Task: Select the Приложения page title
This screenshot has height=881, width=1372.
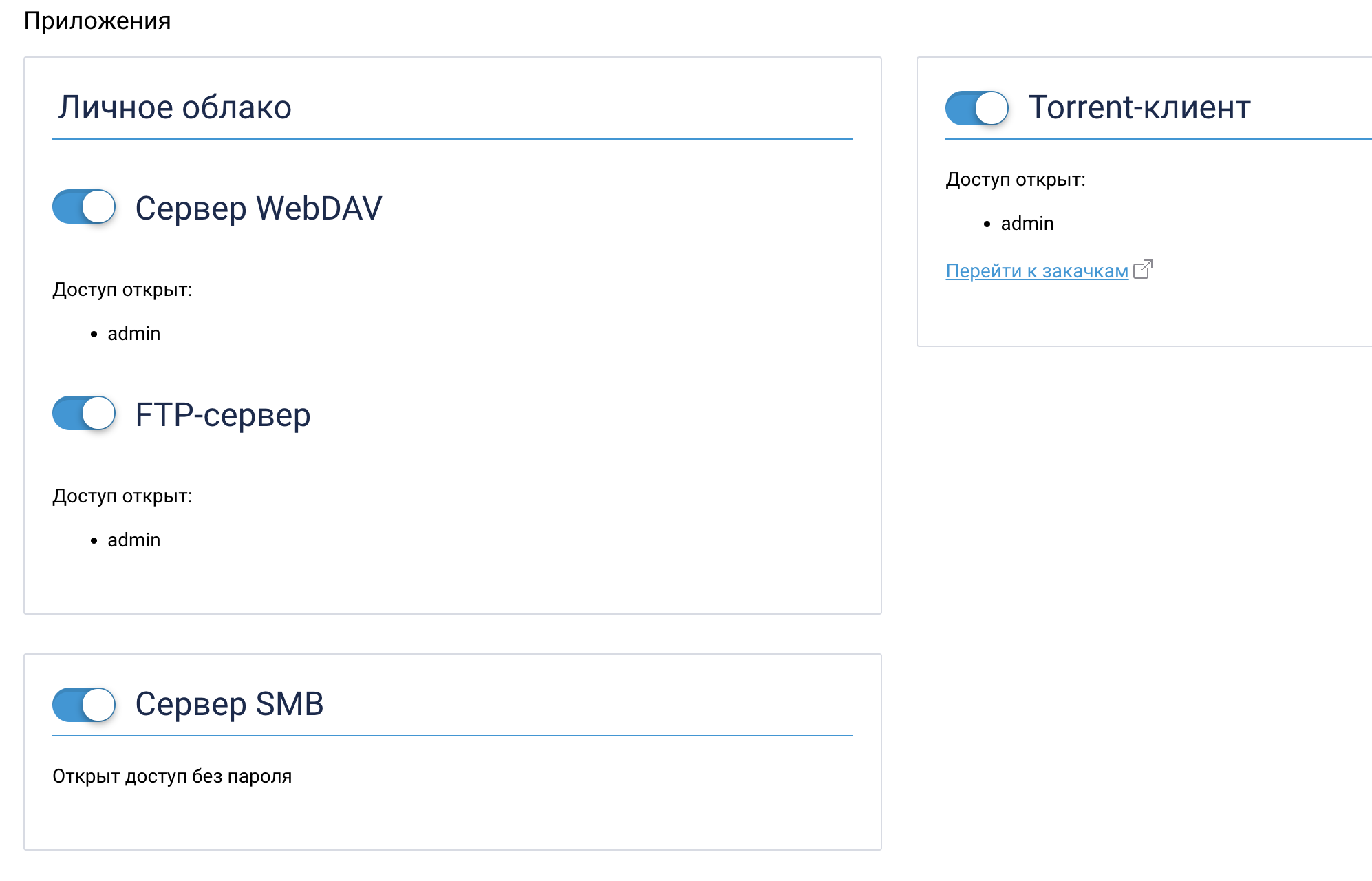Action: [97, 21]
